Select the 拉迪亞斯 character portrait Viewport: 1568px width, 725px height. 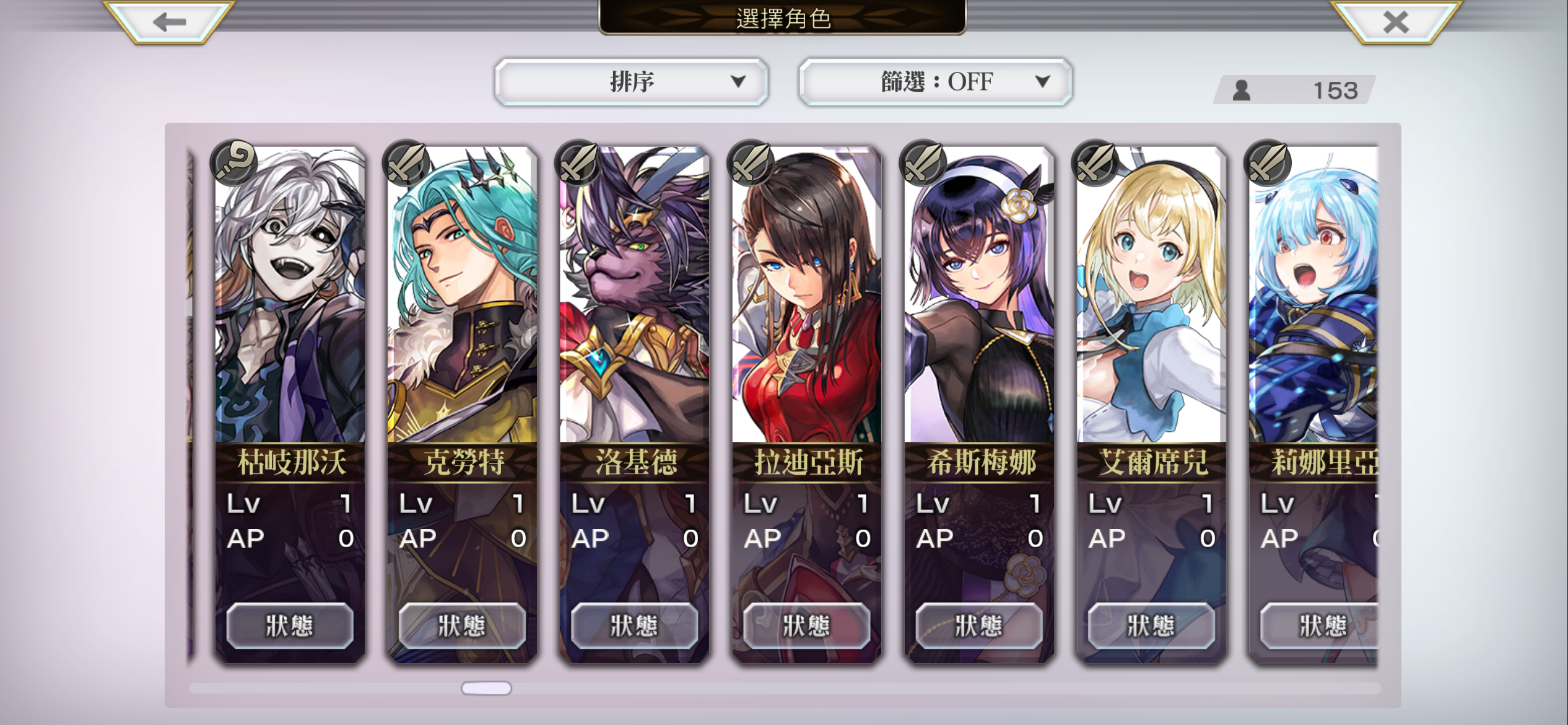coord(806,294)
